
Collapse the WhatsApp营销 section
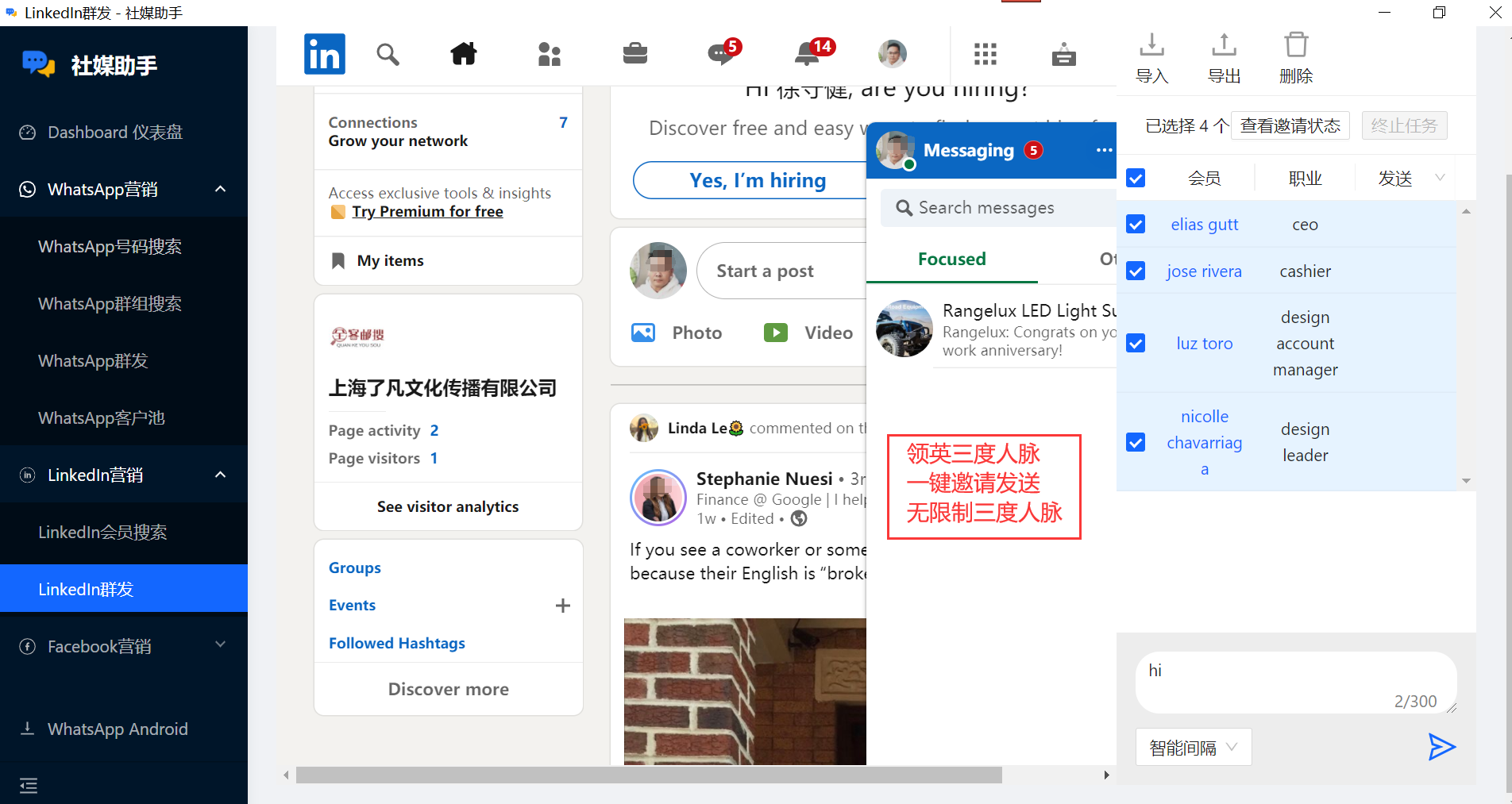click(x=221, y=189)
